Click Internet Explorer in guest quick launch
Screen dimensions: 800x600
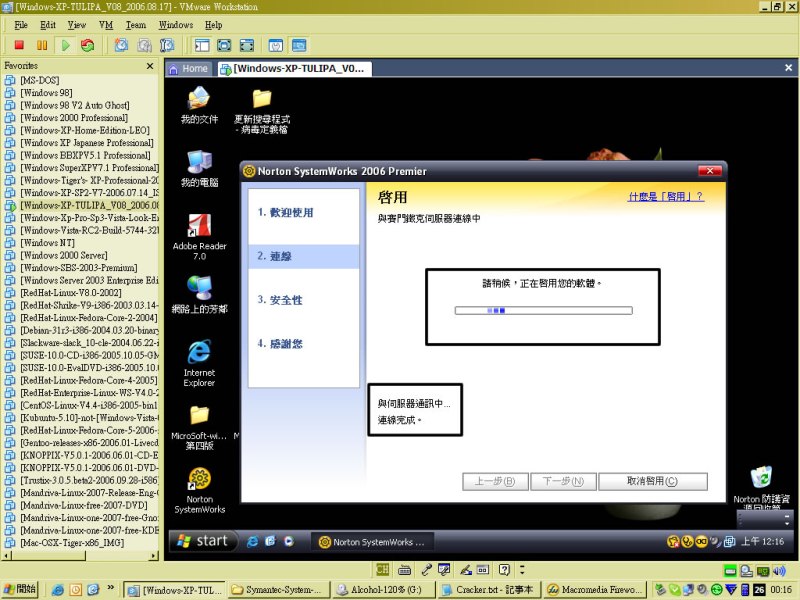click(252, 541)
